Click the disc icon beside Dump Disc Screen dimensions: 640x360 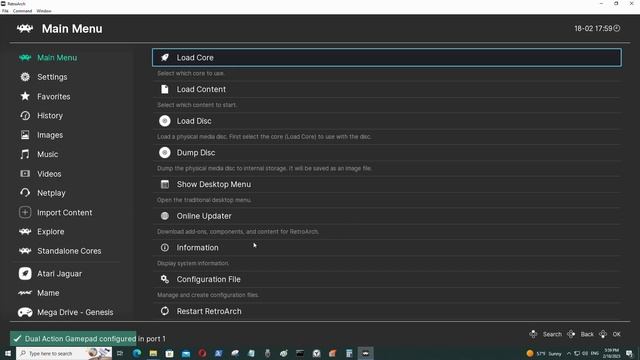point(164,153)
